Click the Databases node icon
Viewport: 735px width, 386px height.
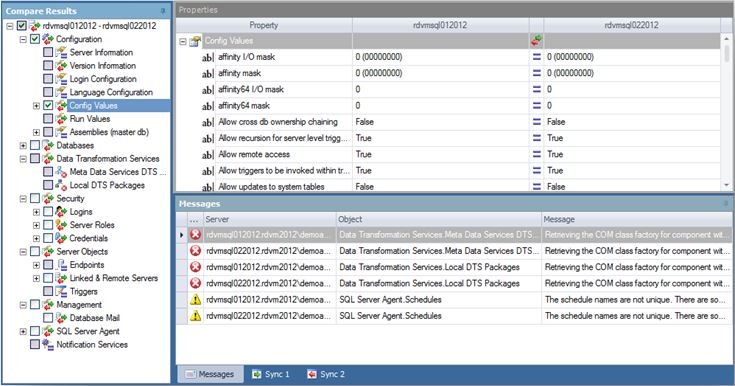[48, 145]
